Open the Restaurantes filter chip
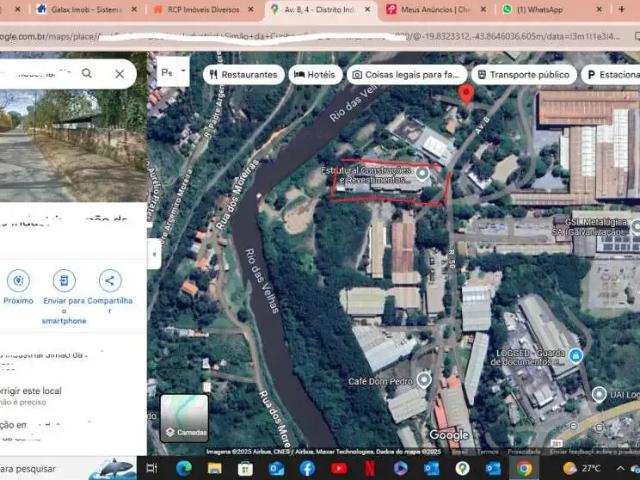The width and height of the screenshot is (640, 480). pos(243,75)
